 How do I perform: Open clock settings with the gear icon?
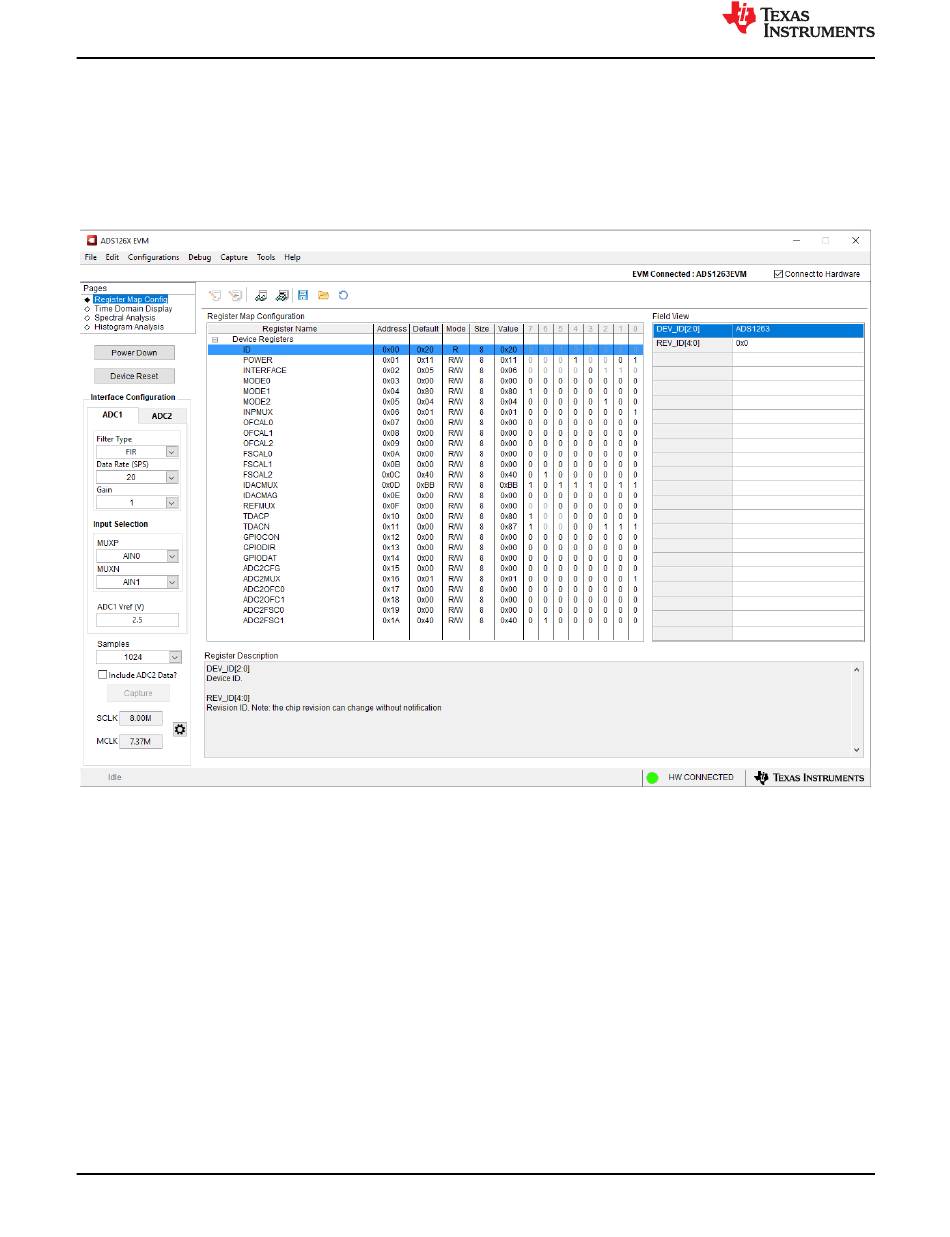[x=180, y=729]
